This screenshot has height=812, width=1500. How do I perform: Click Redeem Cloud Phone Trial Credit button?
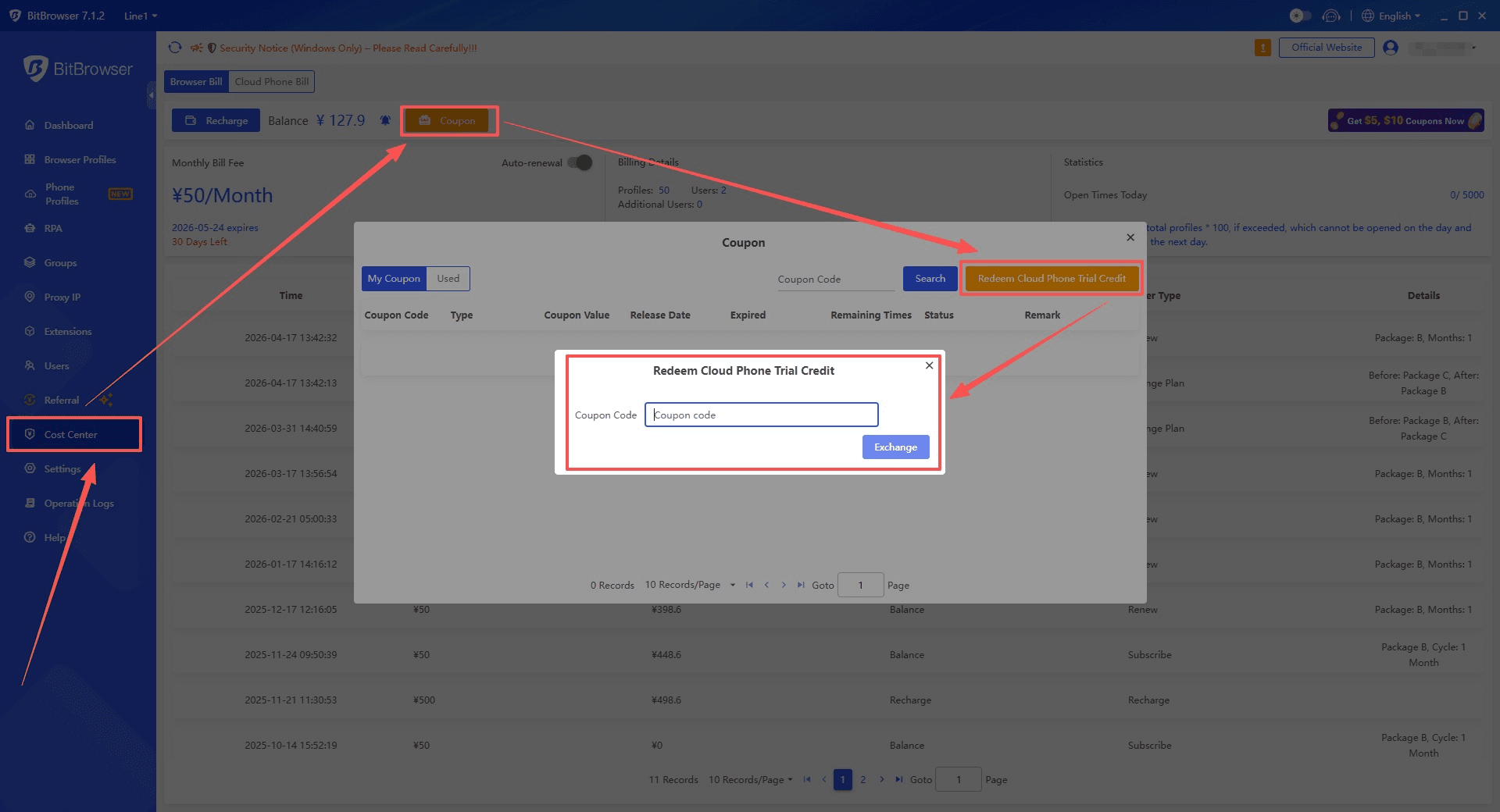pyautogui.click(x=1052, y=279)
